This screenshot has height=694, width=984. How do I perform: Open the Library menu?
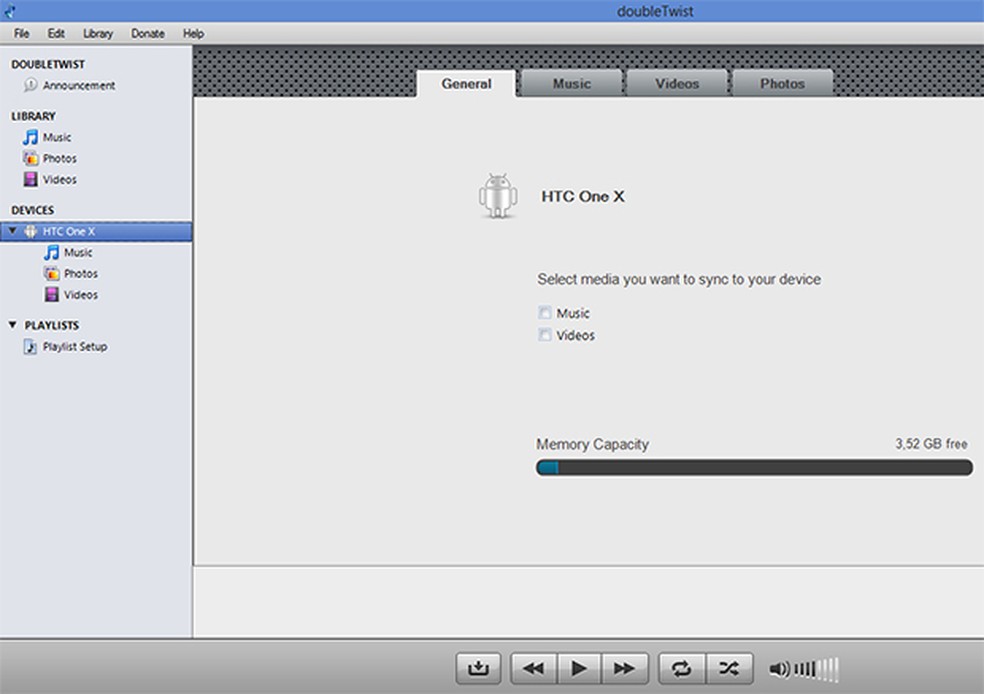click(98, 33)
